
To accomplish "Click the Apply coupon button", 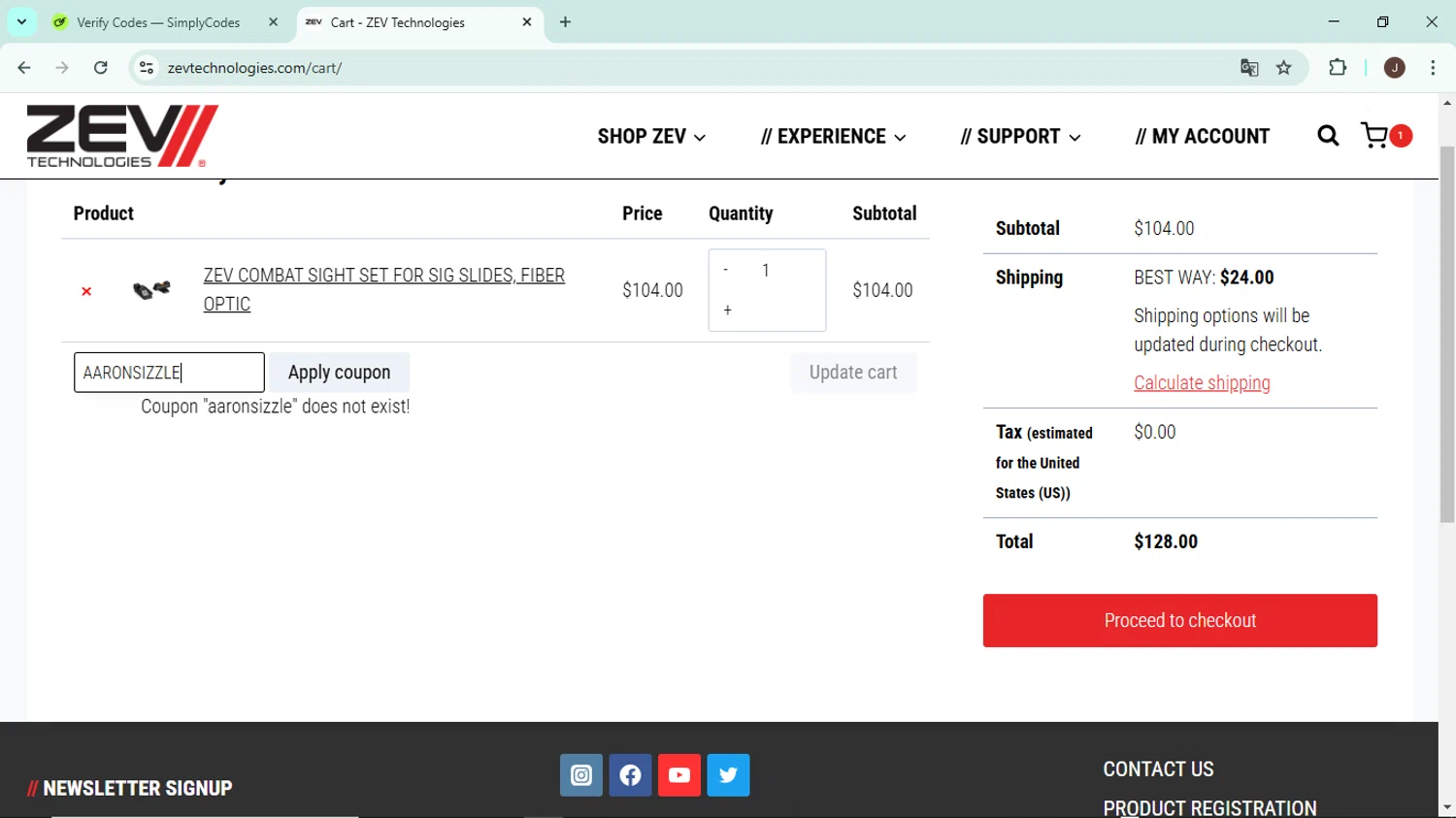I will pos(340,373).
